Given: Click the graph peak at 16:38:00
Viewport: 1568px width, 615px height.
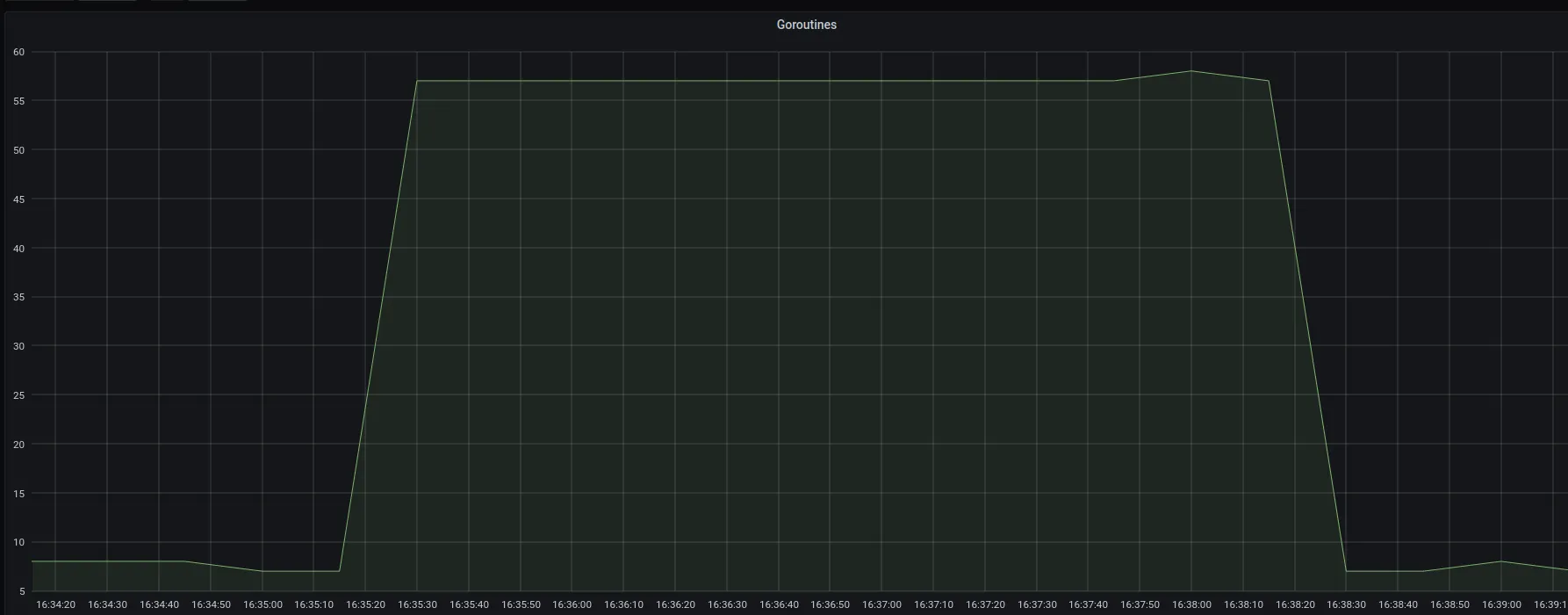Looking at the screenshot, I should pyautogui.click(x=1191, y=71).
